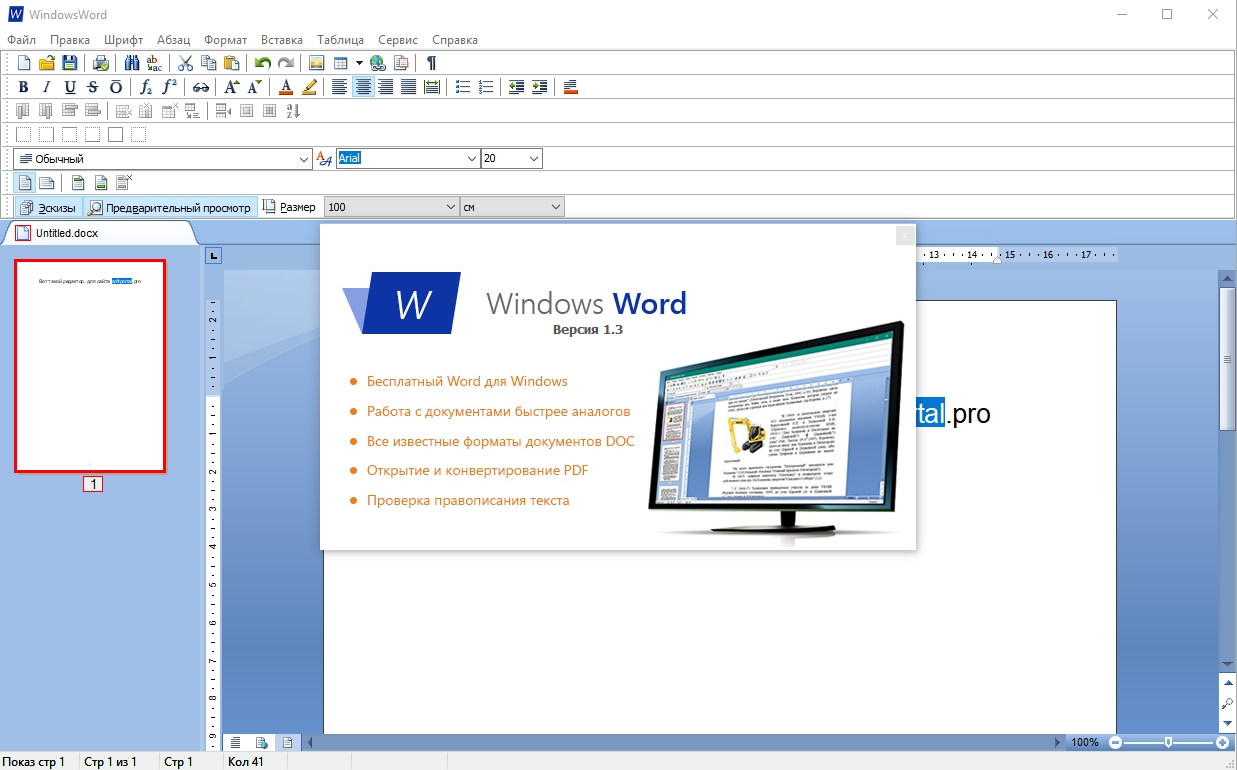Click Предварительный просмотр preview button
Viewport: 1237px width, 770px height.
169,207
